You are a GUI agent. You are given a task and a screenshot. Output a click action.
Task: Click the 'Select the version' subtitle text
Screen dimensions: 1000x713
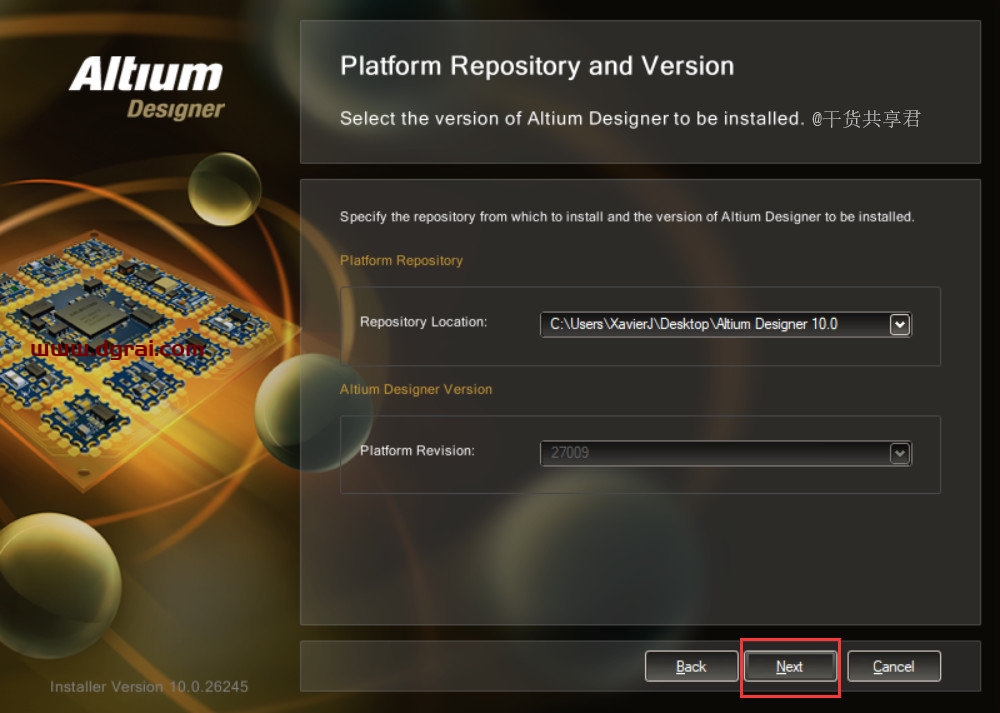571,119
